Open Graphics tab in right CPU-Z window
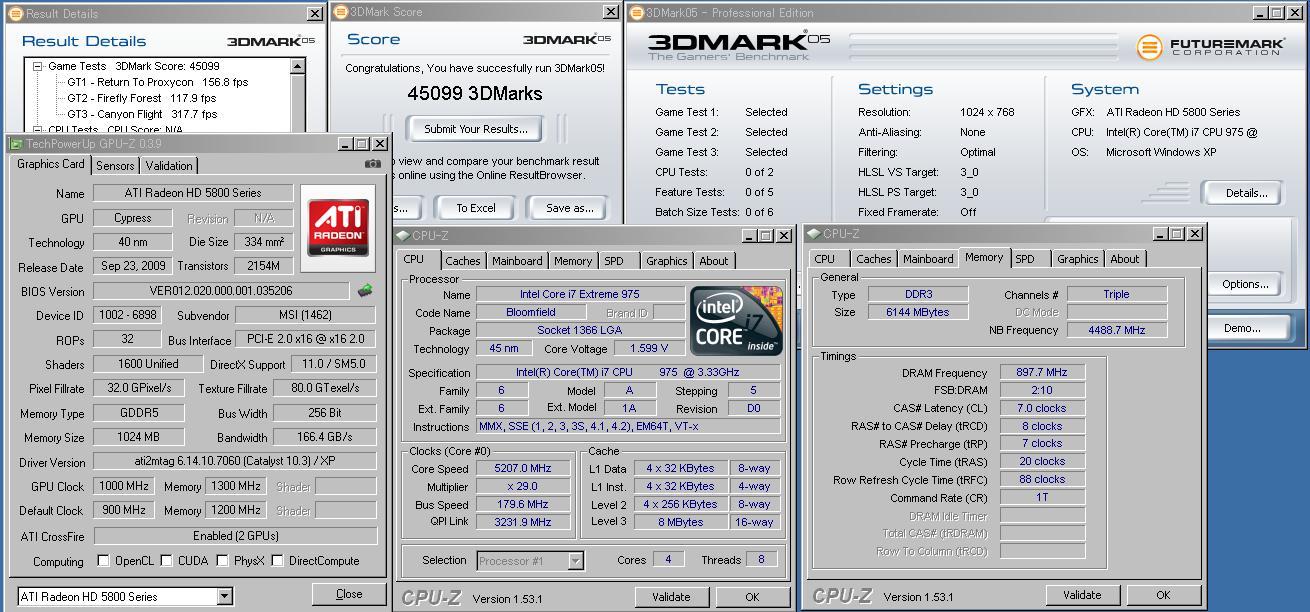This screenshot has height=612, width=1310. pos(1077,259)
